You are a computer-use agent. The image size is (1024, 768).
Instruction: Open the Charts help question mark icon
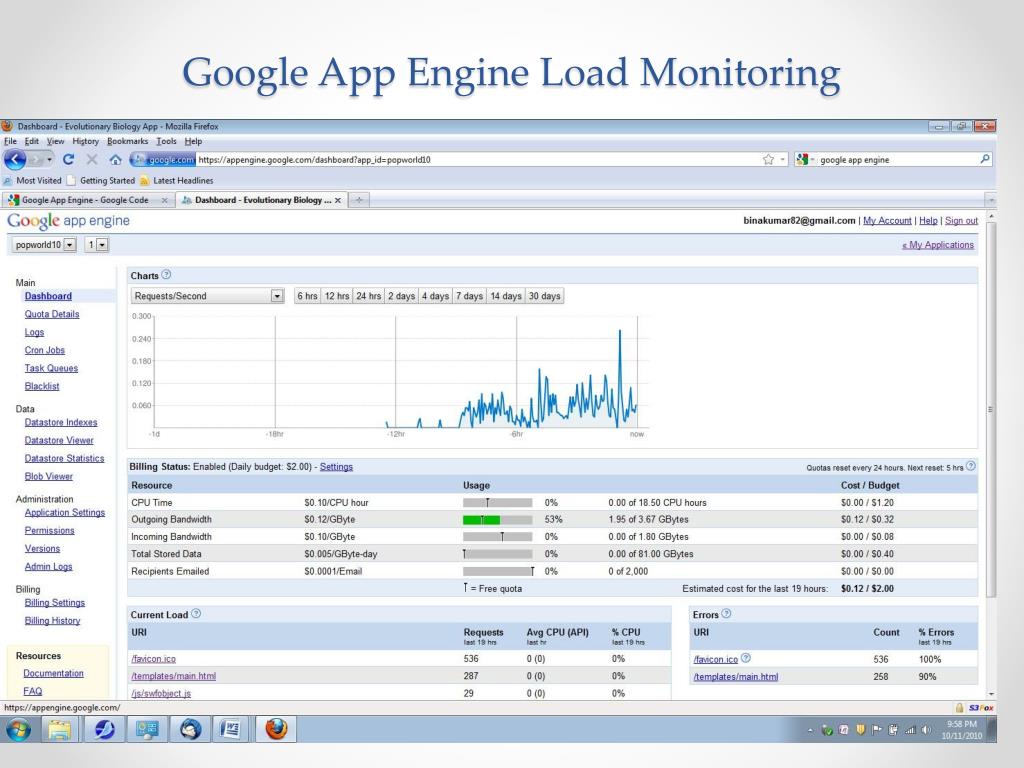click(x=166, y=275)
